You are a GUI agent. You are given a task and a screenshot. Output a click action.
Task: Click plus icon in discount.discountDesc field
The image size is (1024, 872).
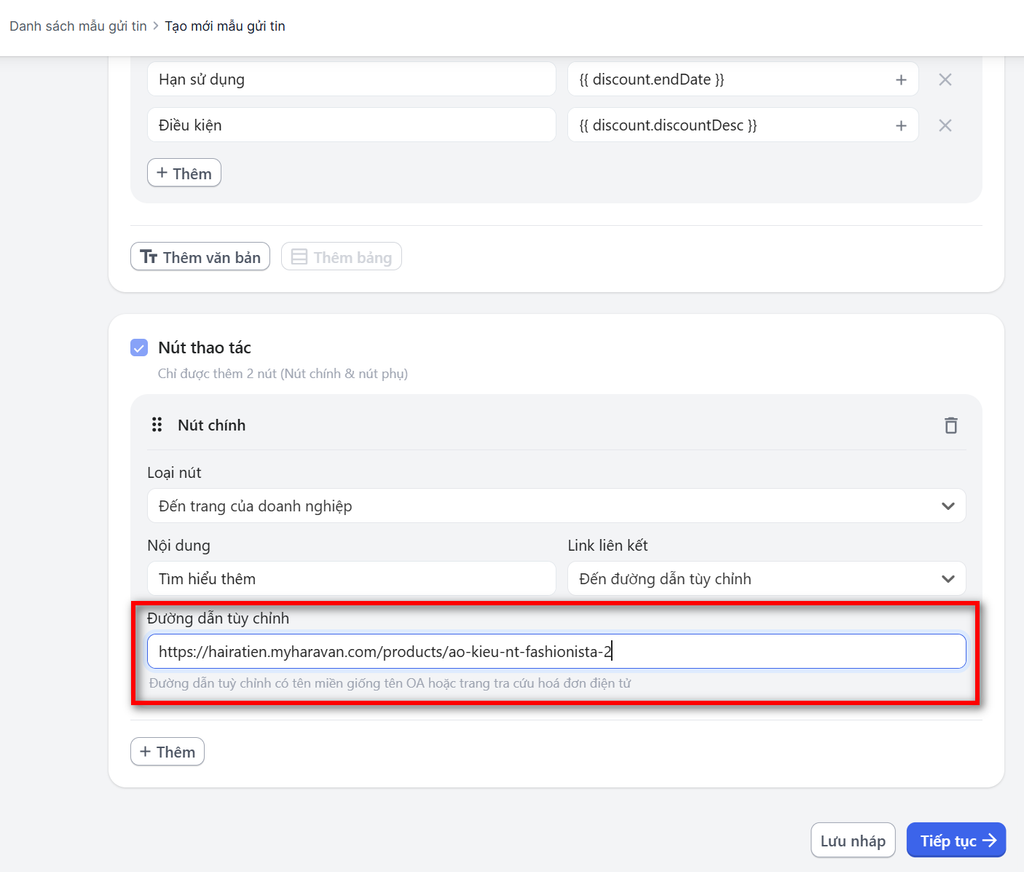coord(900,126)
